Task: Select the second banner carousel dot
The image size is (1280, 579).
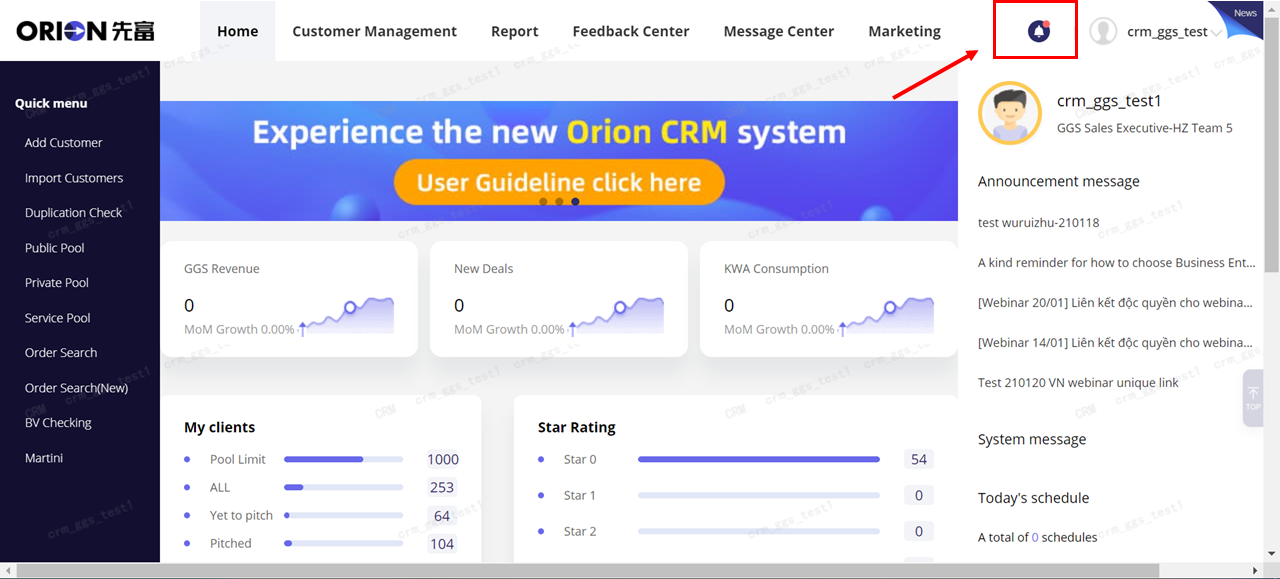Action: click(559, 201)
